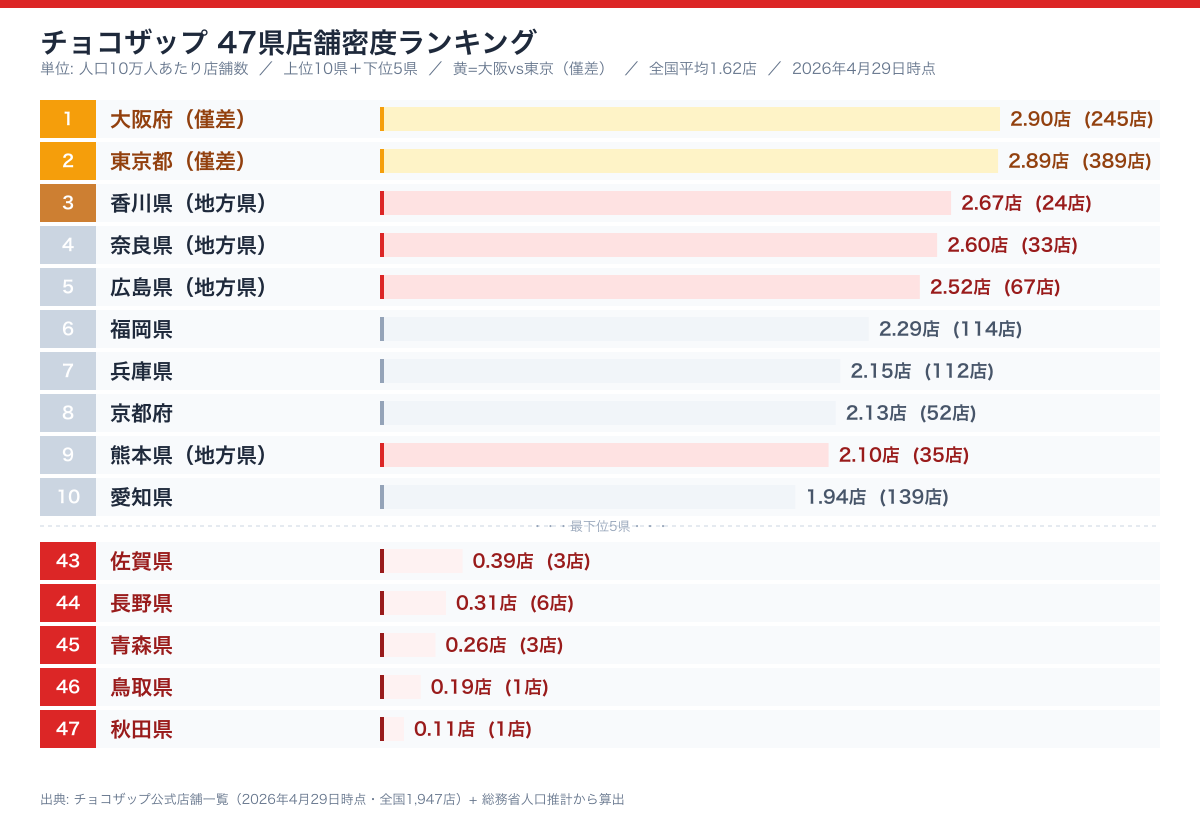This screenshot has height=820, width=1200.
Task: Click the yellow bar for 東京都
Action: pyautogui.click(x=689, y=161)
